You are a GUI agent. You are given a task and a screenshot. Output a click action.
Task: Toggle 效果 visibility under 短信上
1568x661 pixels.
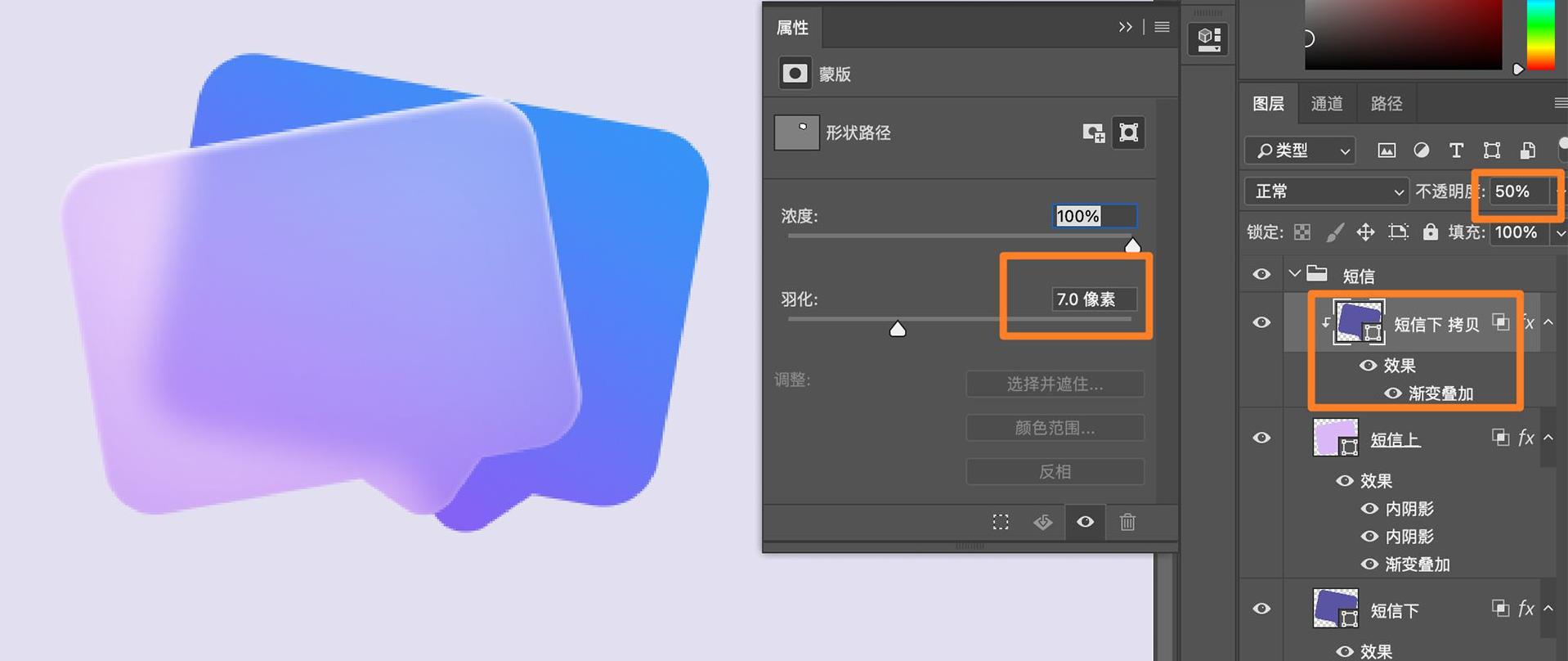(x=1345, y=480)
